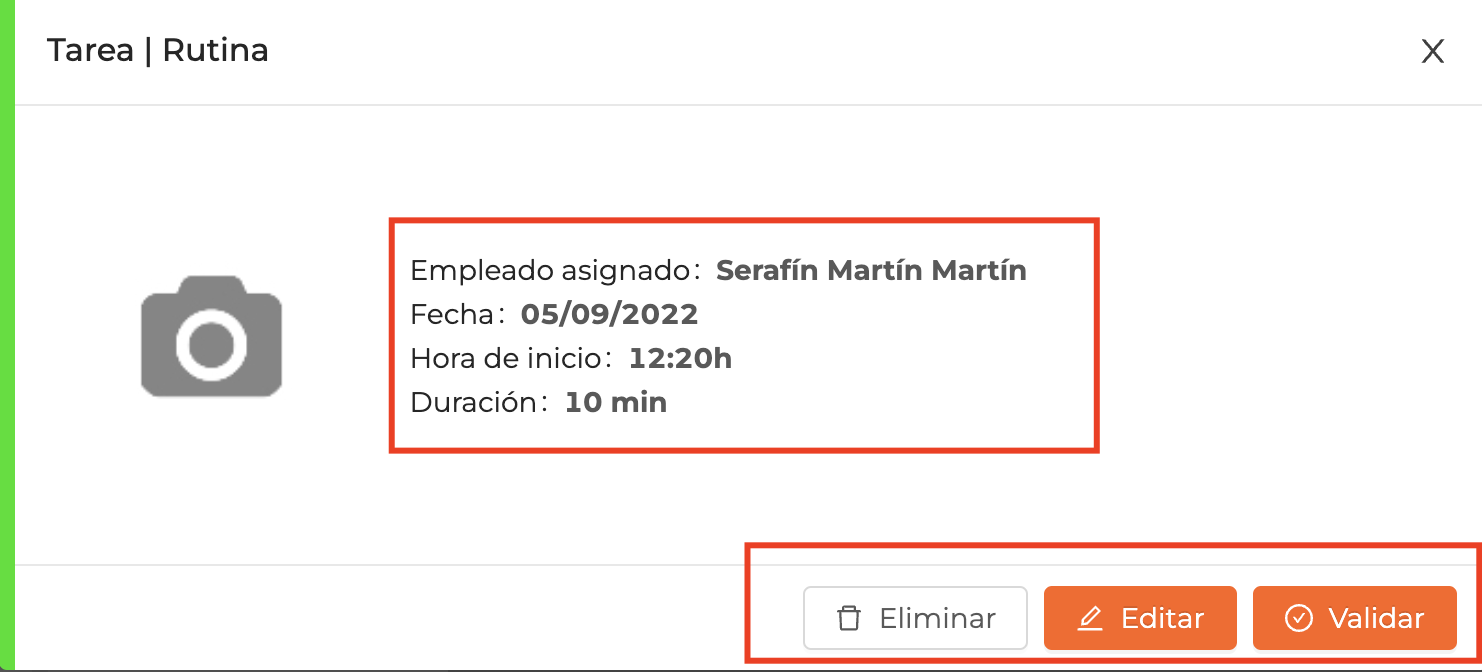Click the start time 12:20h

coord(680,358)
